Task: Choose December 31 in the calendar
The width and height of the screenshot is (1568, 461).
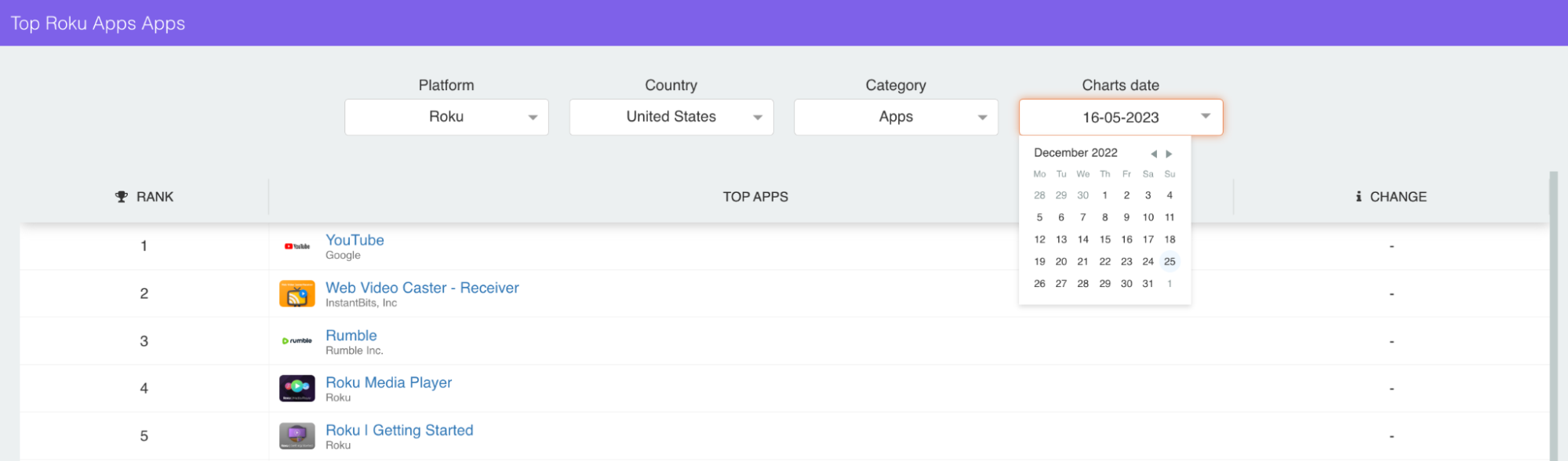Action: [1148, 283]
